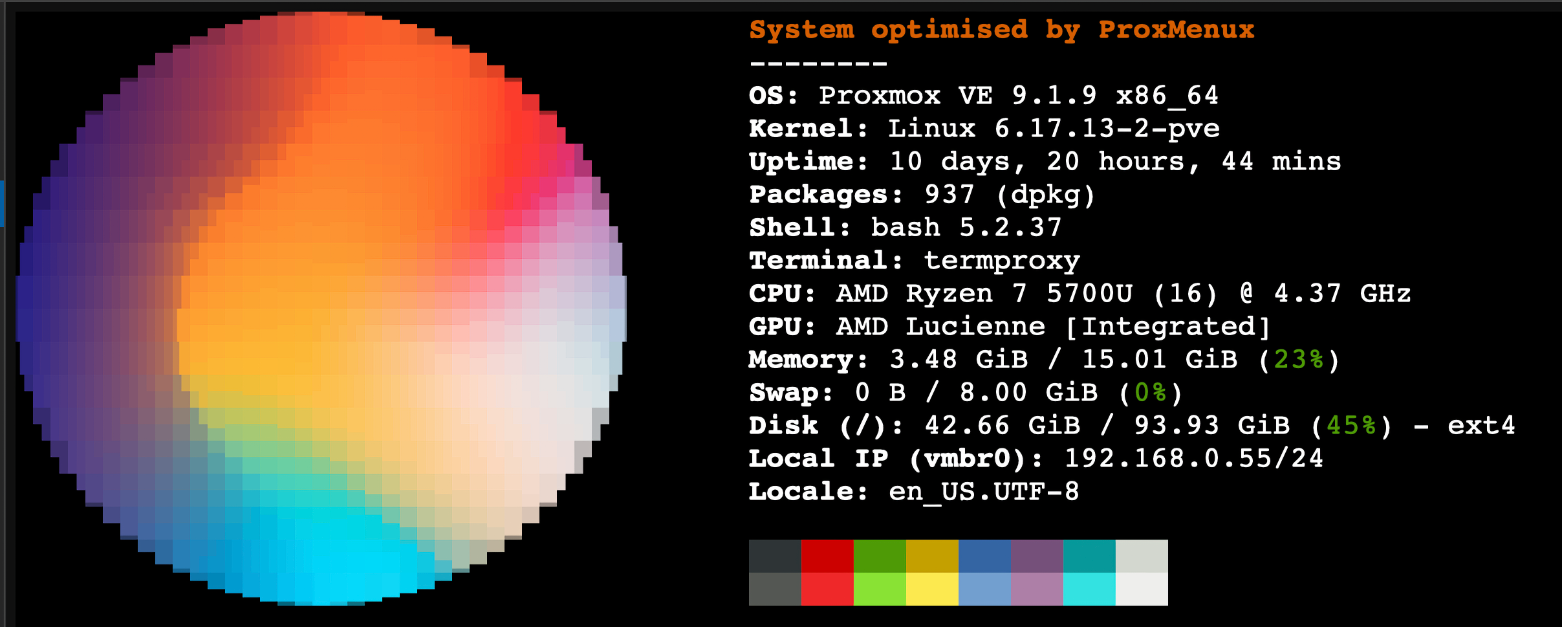The height and width of the screenshot is (627, 1562).
Task: Click the green "0%" swap percentage
Action: (1150, 392)
